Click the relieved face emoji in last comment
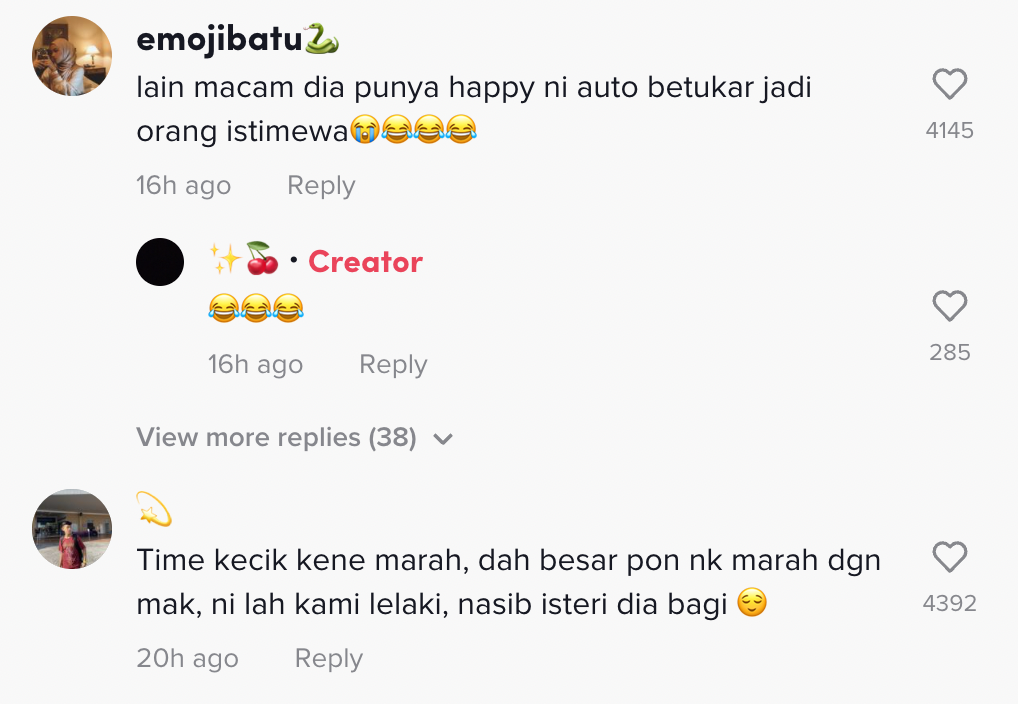Viewport: 1018px width, 704px height. pyautogui.click(x=751, y=604)
